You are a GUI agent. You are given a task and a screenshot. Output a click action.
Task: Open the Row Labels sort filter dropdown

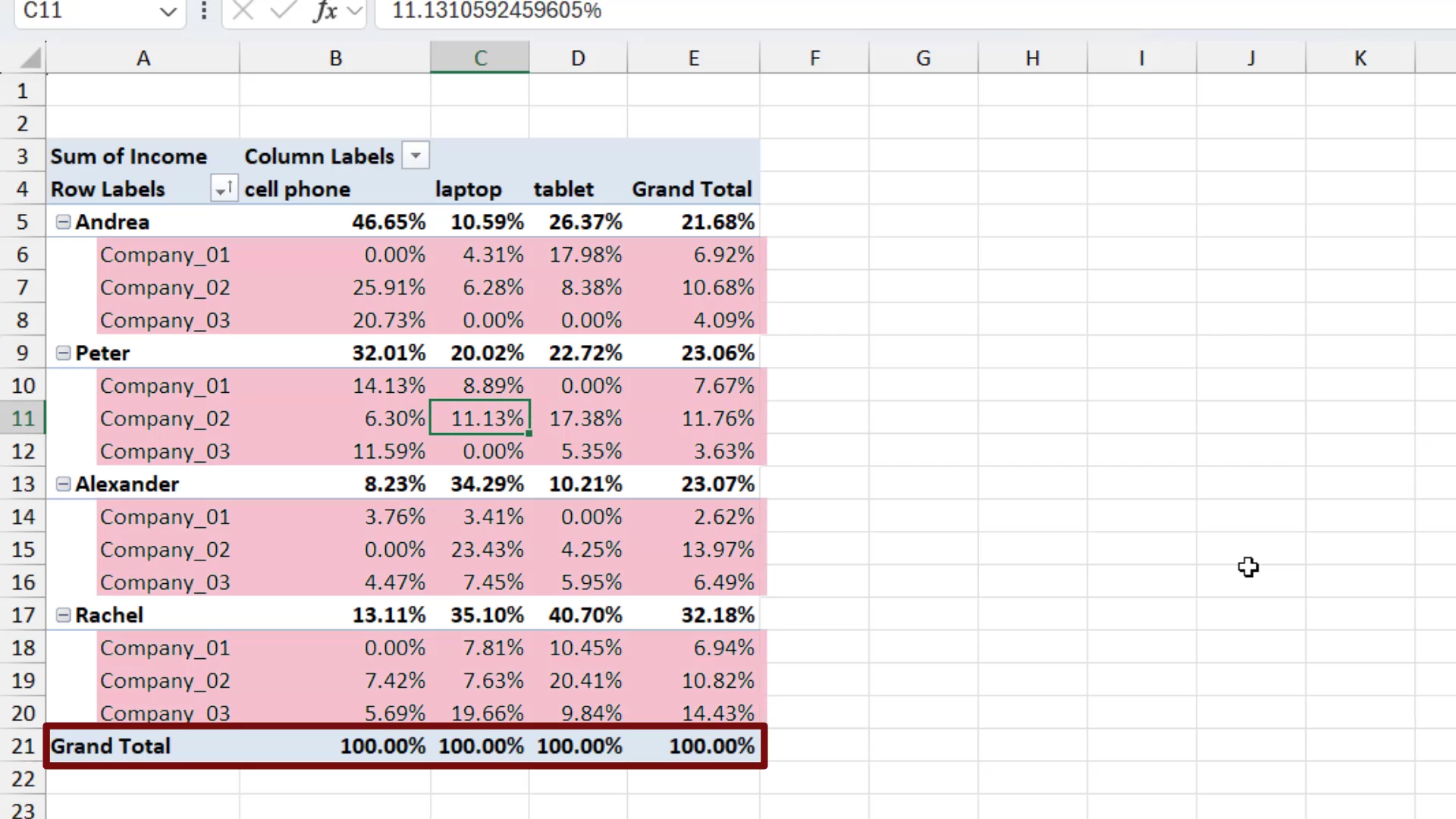coord(223,188)
